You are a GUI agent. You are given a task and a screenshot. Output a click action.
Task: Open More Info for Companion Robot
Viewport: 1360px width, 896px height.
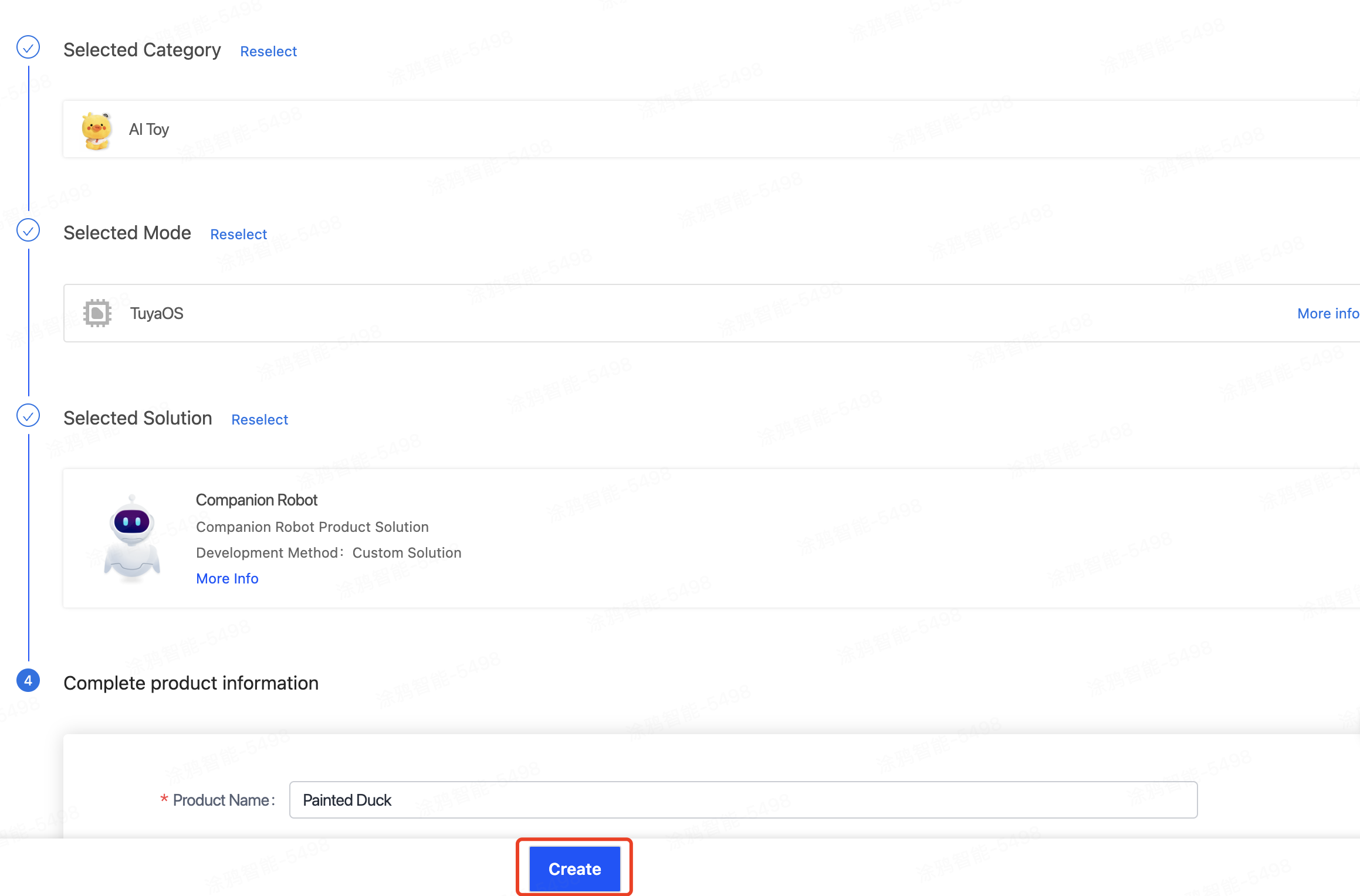pyautogui.click(x=227, y=579)
